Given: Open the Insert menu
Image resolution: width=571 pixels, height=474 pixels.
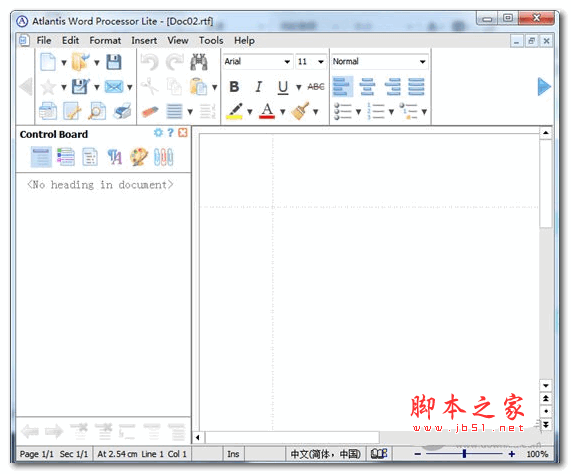Looking at the screenshot, I should [x=144, y=40].
